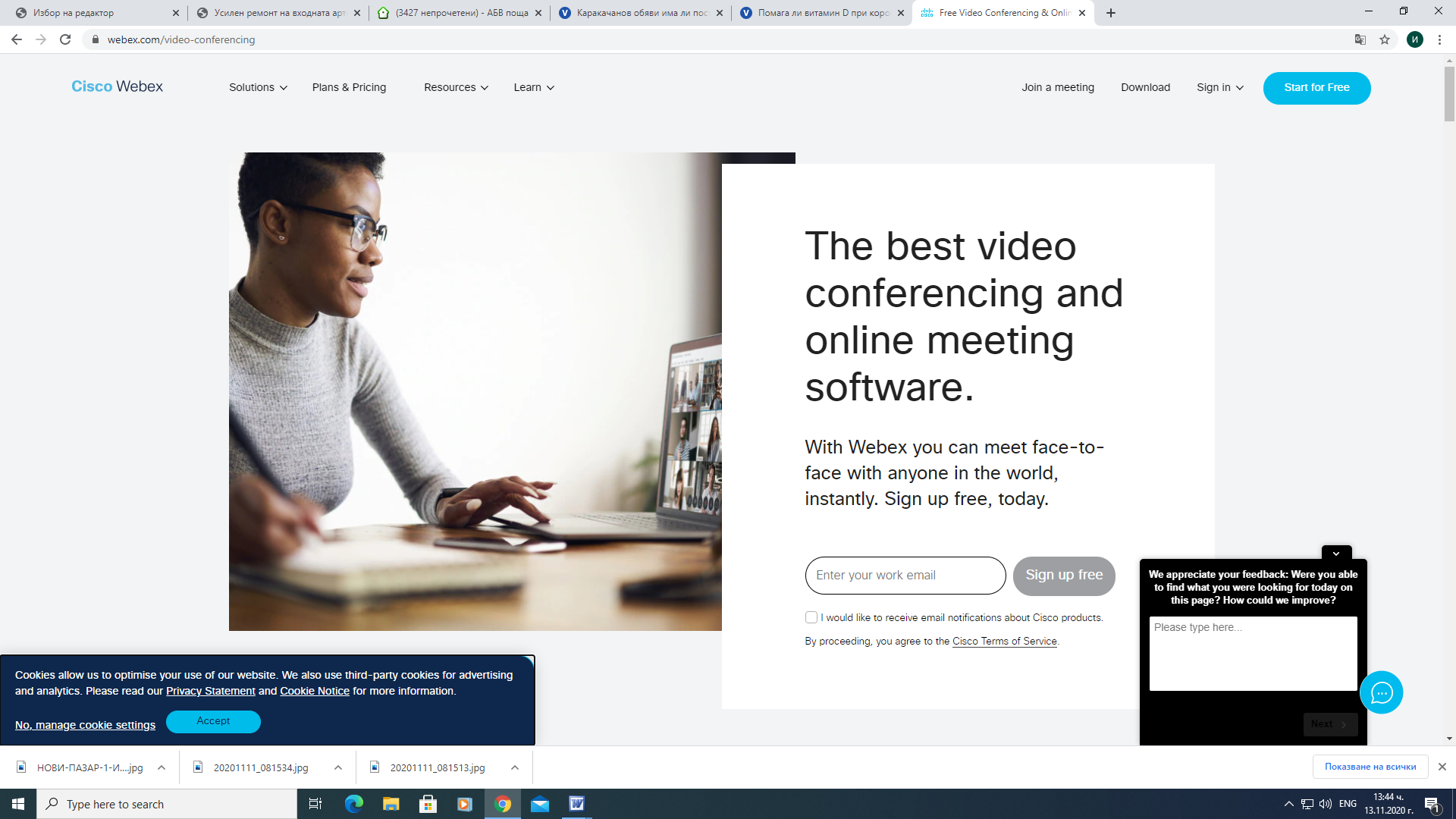Click the Sign up free button
The height and width of the screenshot is (819, 1456).
pyautogui.click(x=1064, y=576)
